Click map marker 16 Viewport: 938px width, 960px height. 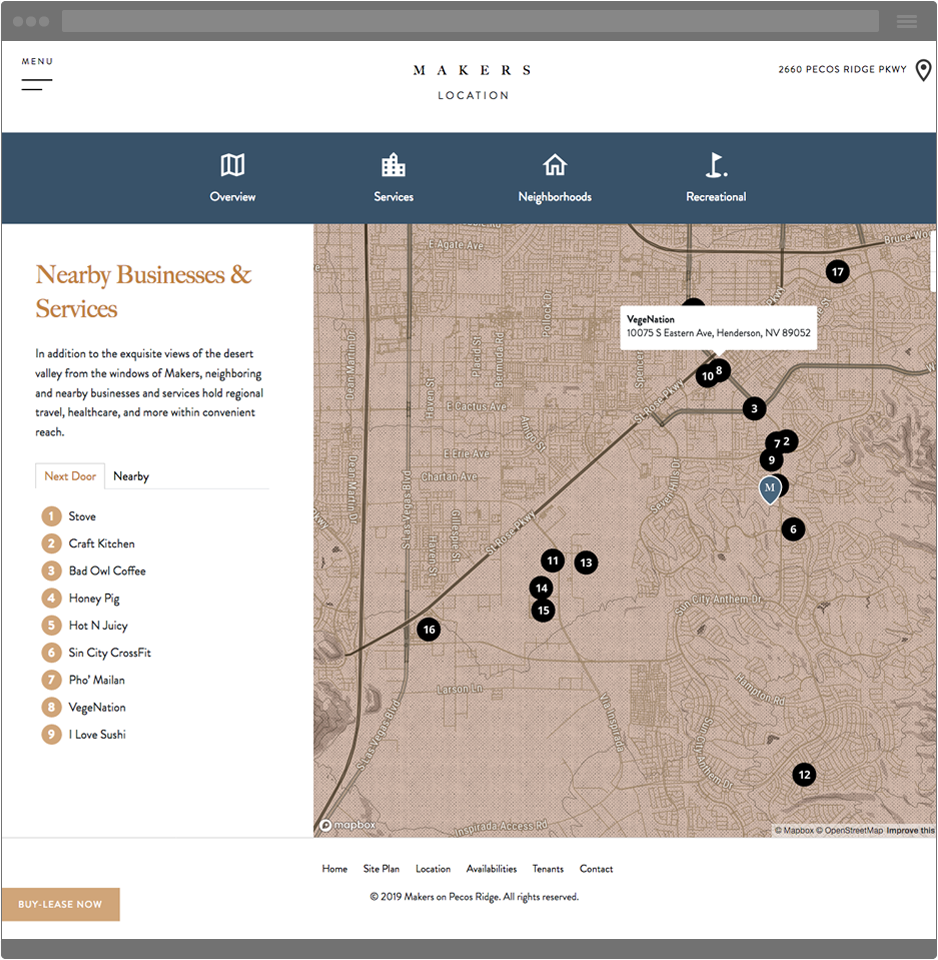(x=429, y=629)
